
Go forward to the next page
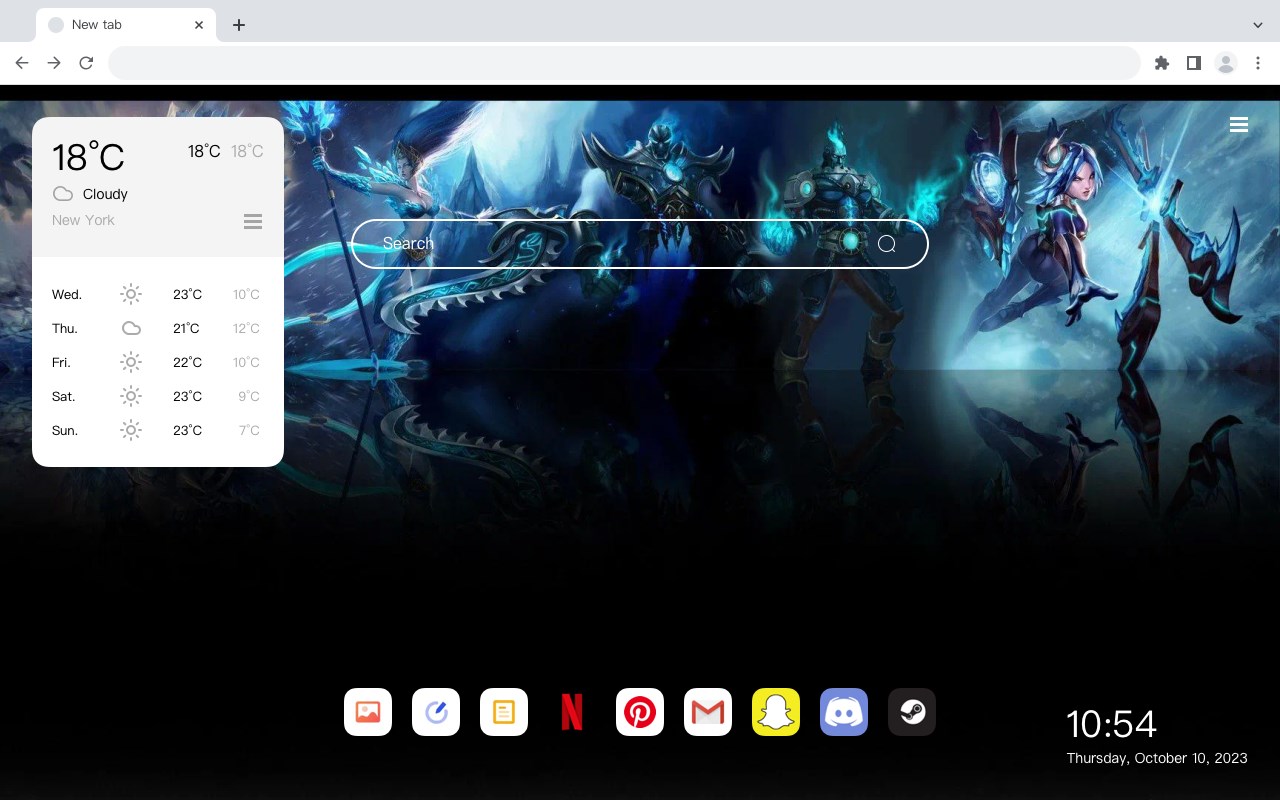[54, 63]
